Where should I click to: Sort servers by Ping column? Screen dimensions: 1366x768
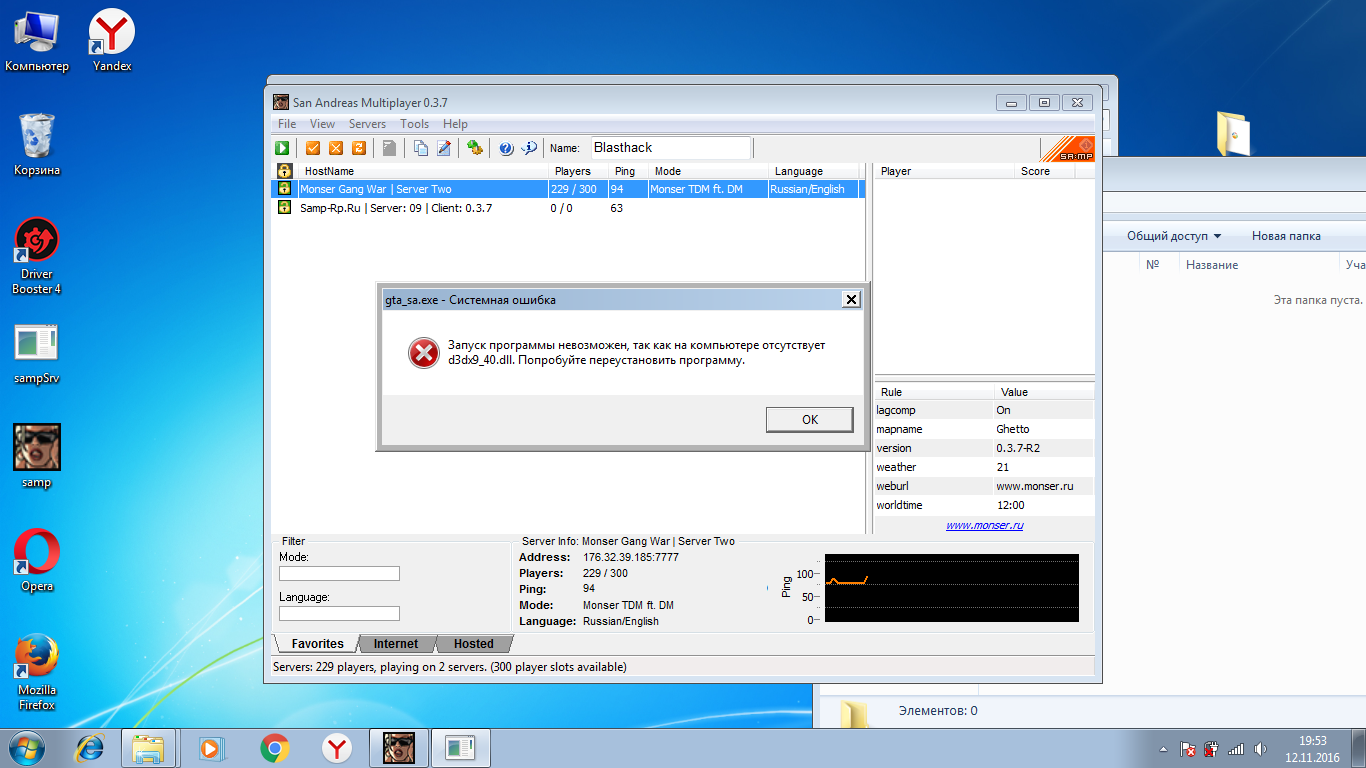[628, 171]
